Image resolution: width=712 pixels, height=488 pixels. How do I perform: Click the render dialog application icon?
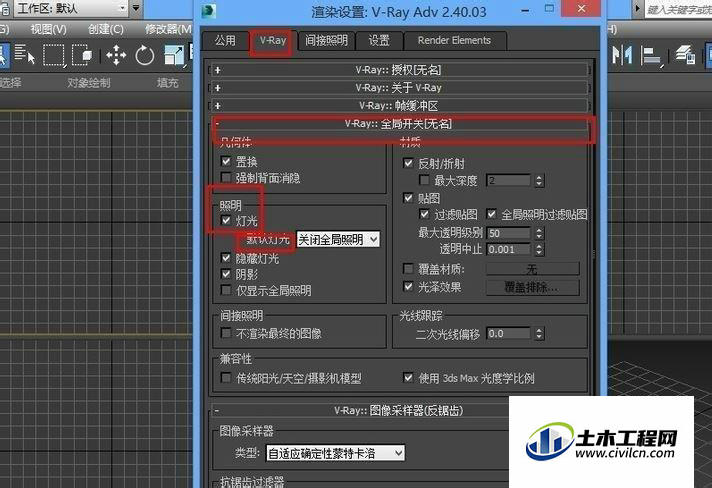tap(208, 10)
